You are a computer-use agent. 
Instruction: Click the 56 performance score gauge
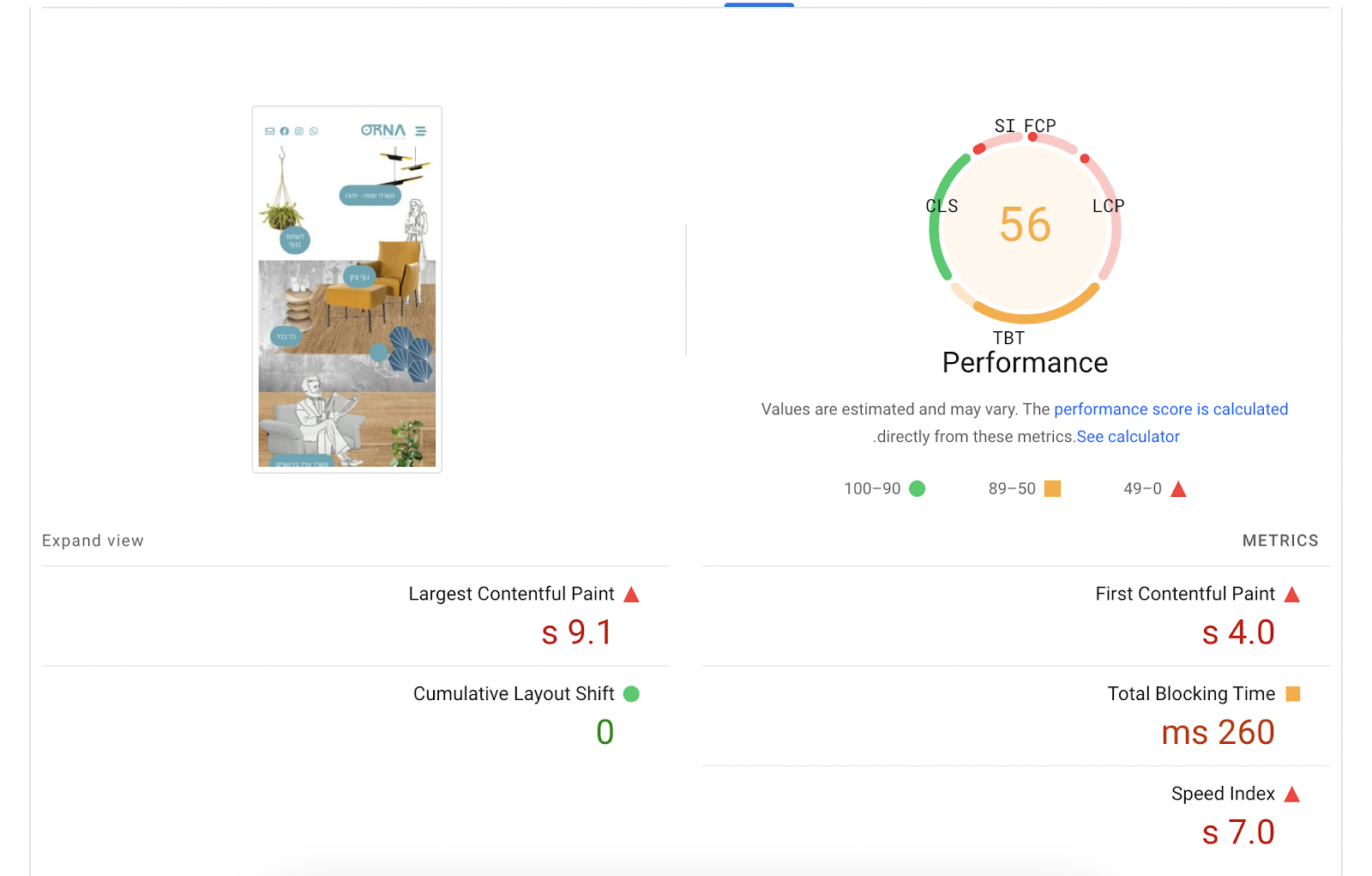pyautogui.click(x=1025, y=225)
